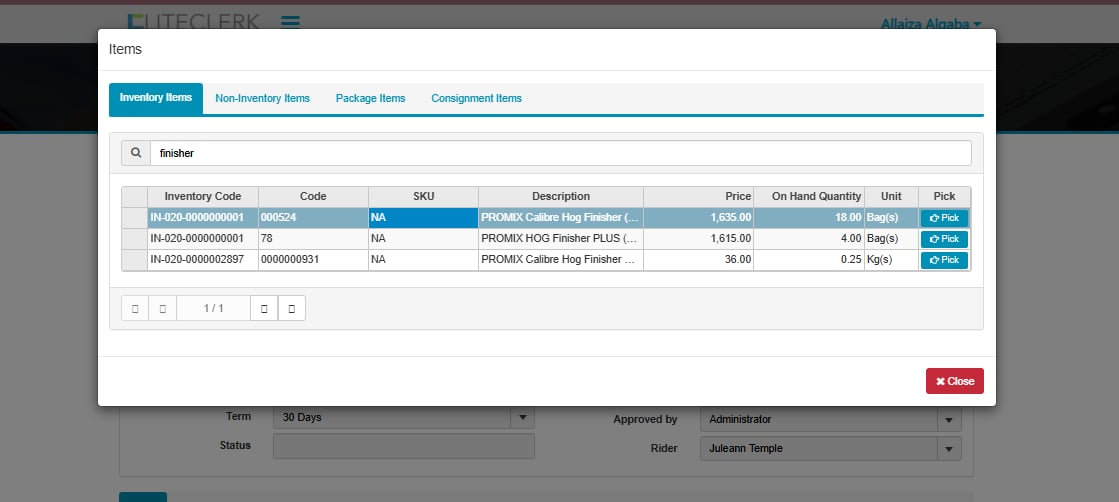The width and height of the screenshot is (1119, 502).
Task: Sort by On Hand Quantity column header
Action: point(809,196)
